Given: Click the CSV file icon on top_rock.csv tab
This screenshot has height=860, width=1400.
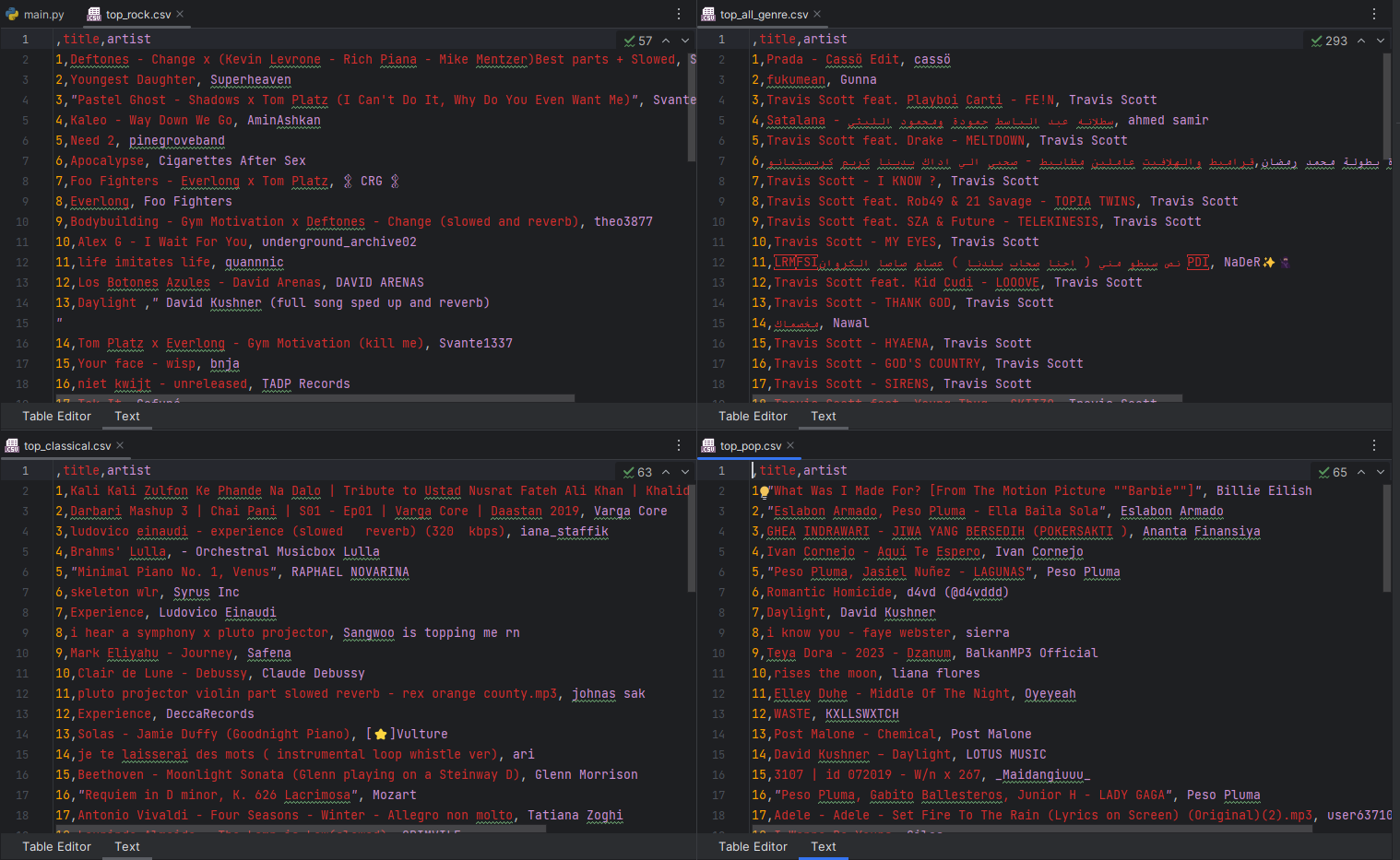Looking at the screenshot, I should click(94, 14).
